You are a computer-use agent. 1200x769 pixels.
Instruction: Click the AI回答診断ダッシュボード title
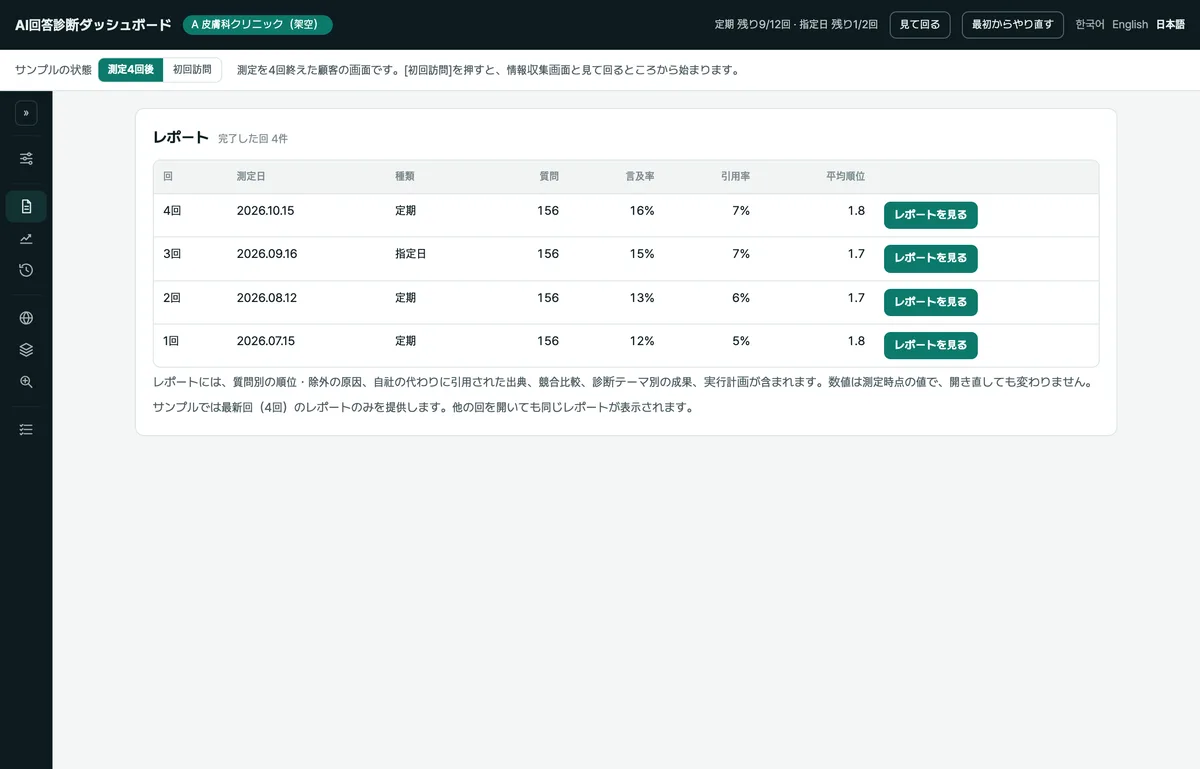tap(94, 24)
